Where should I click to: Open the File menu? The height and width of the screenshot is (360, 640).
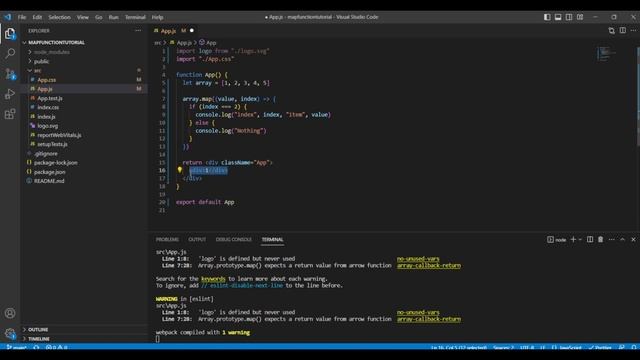click(22, 17)
